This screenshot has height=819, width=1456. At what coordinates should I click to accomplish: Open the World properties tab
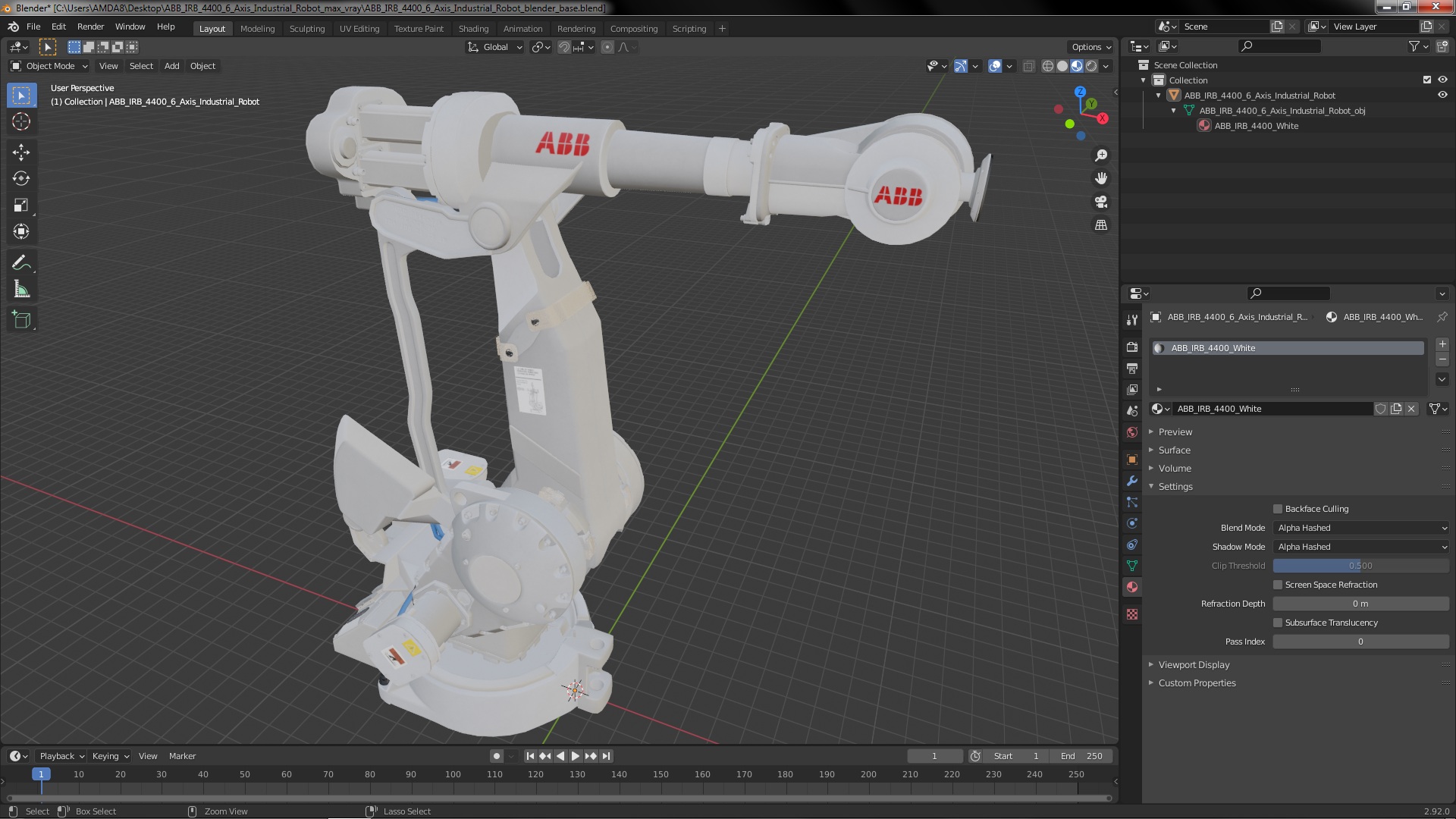tap(1132, 431)
